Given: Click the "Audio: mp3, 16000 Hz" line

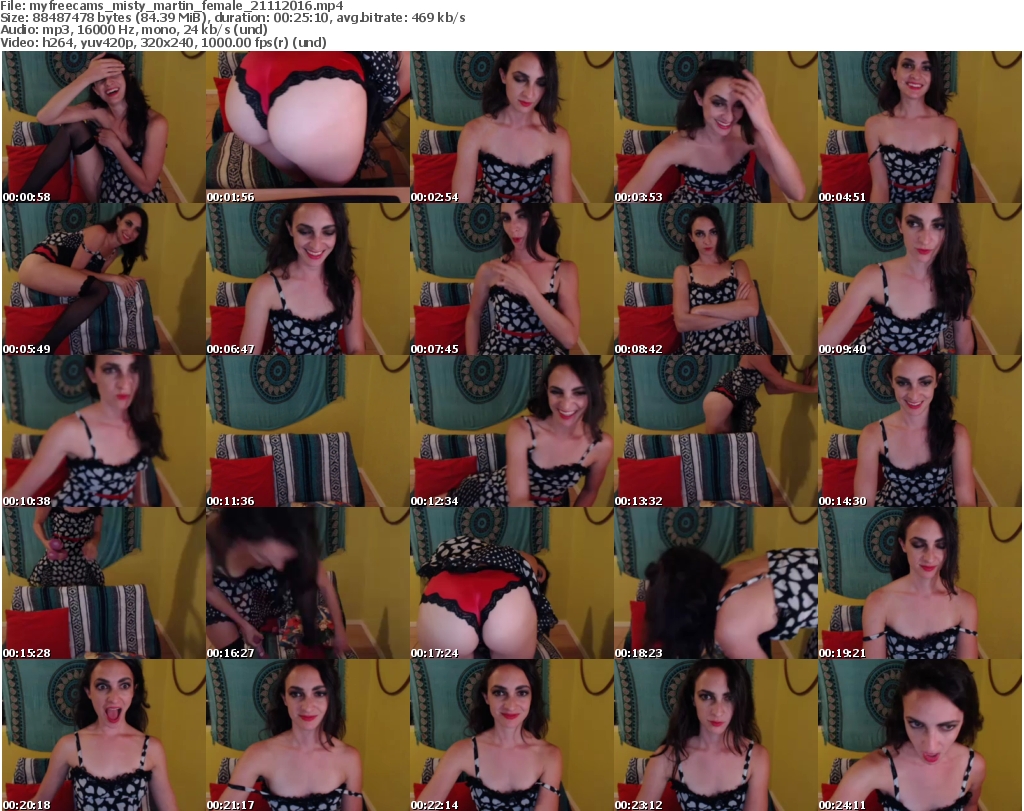Looking at the screenshot, I should (134, 30).
